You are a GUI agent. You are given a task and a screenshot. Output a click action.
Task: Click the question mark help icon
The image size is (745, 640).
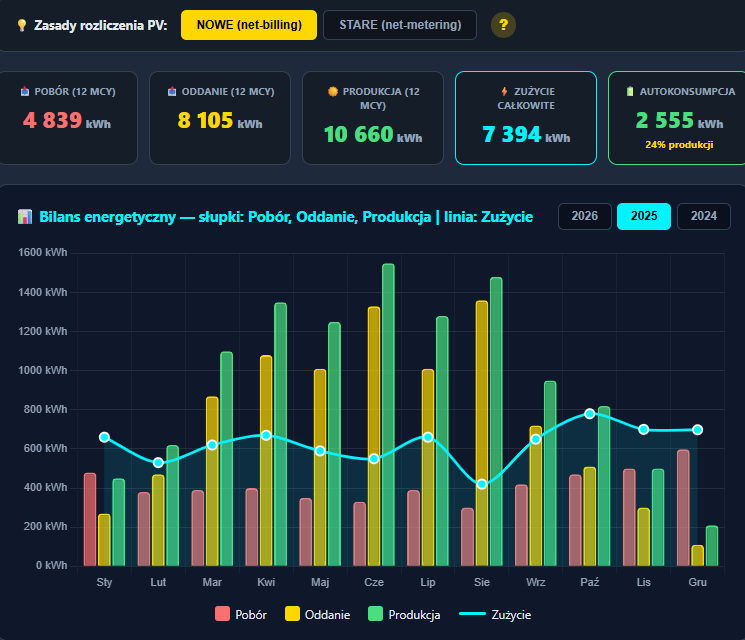click(505, 25)
